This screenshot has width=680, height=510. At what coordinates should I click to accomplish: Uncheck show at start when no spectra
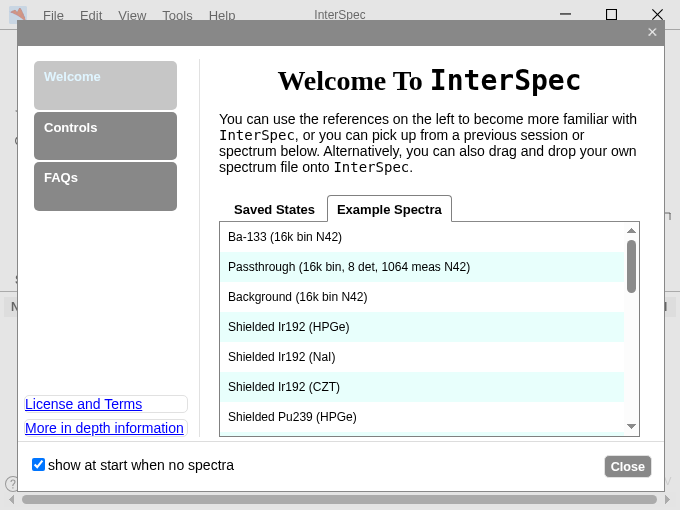38,464
